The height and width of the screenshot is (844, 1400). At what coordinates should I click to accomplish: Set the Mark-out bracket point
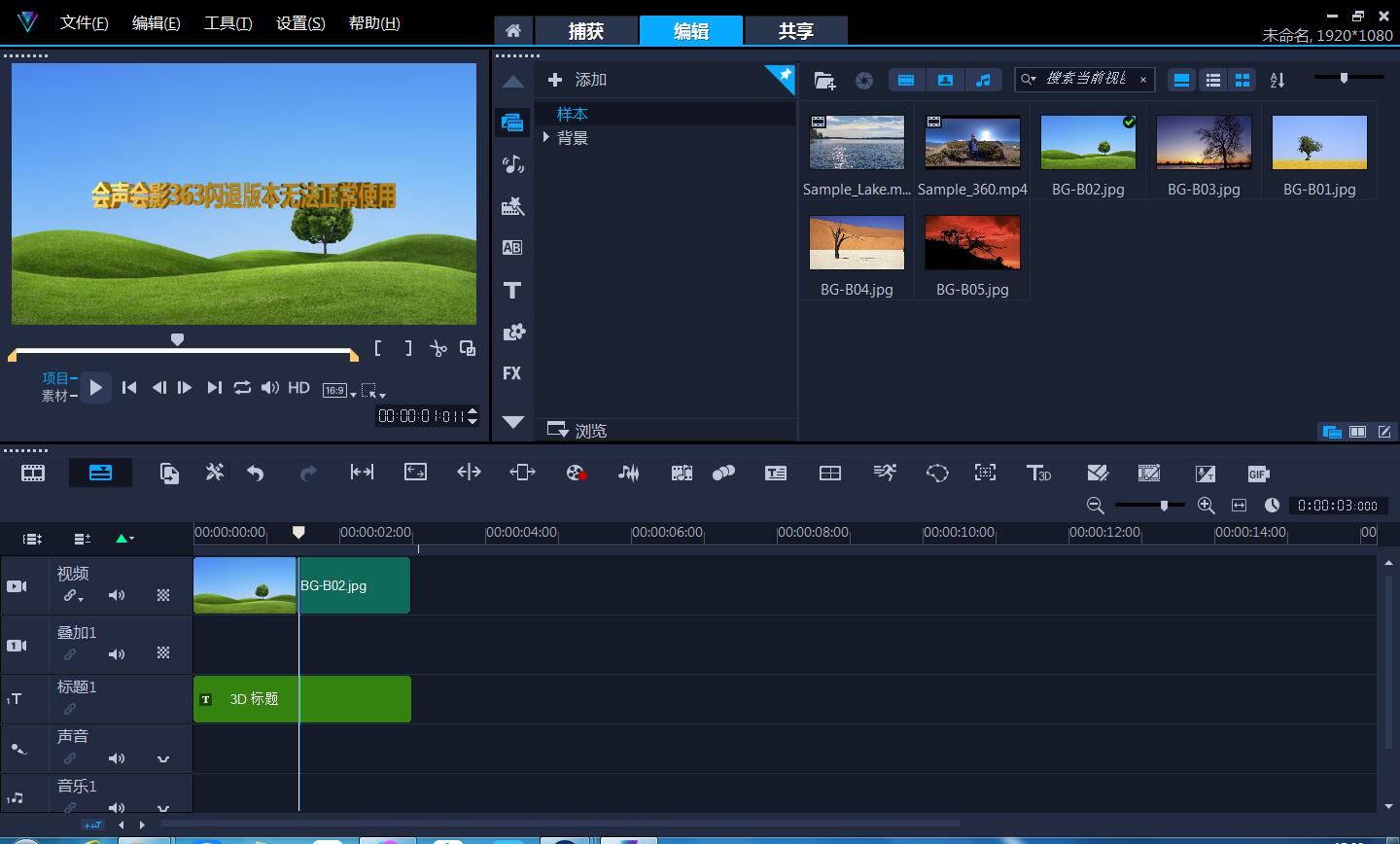click(408, 348)
